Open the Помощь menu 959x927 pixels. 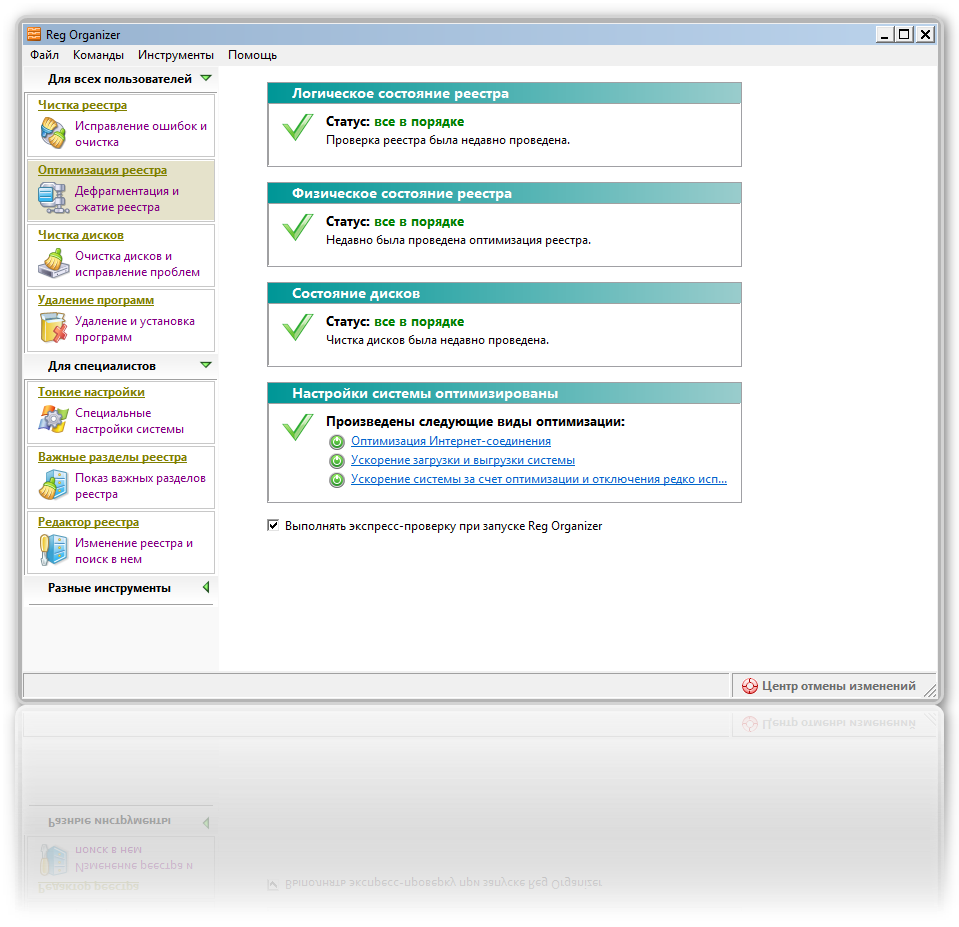253,55
